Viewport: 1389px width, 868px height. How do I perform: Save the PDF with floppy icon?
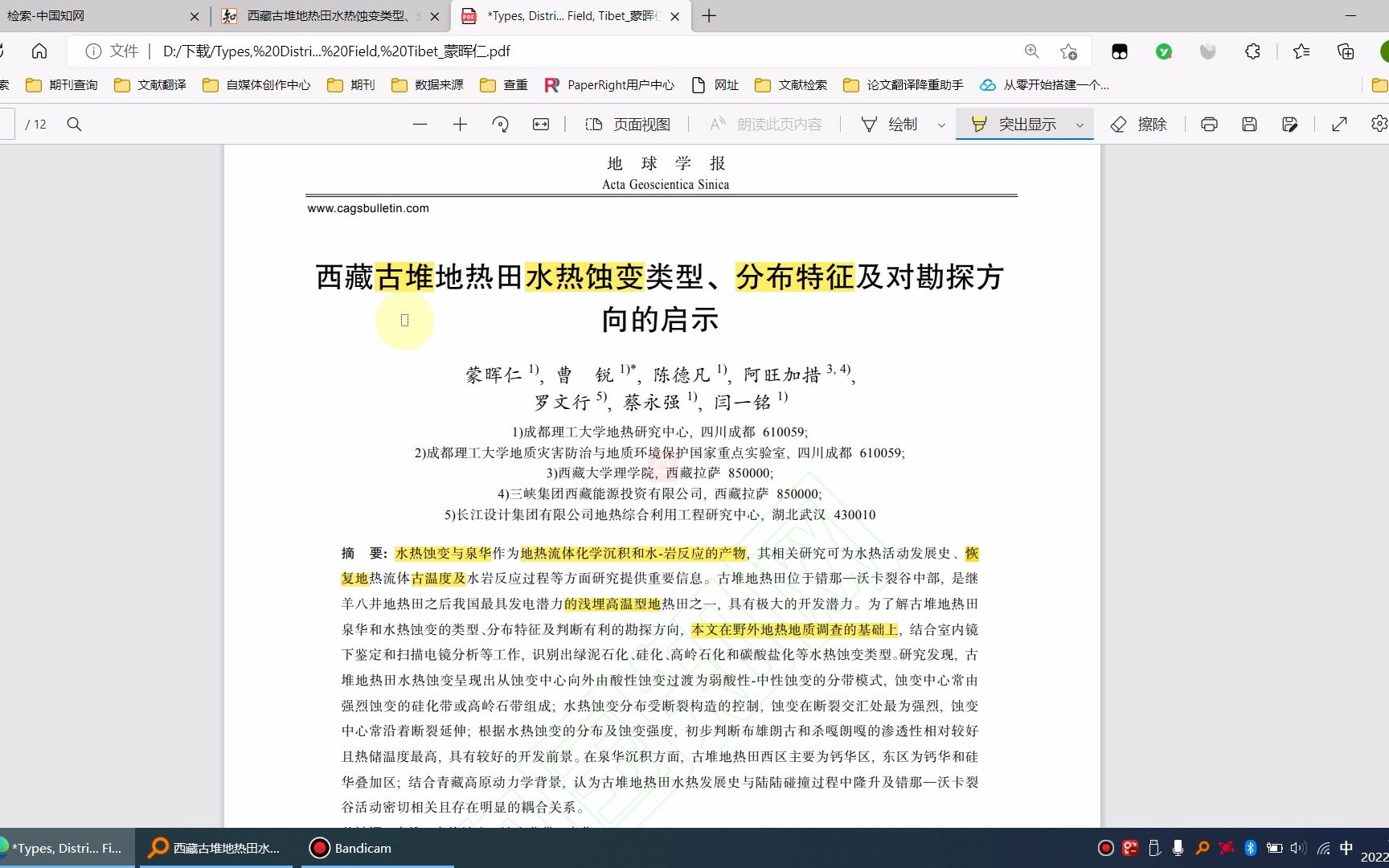[x=1249, y=124]
